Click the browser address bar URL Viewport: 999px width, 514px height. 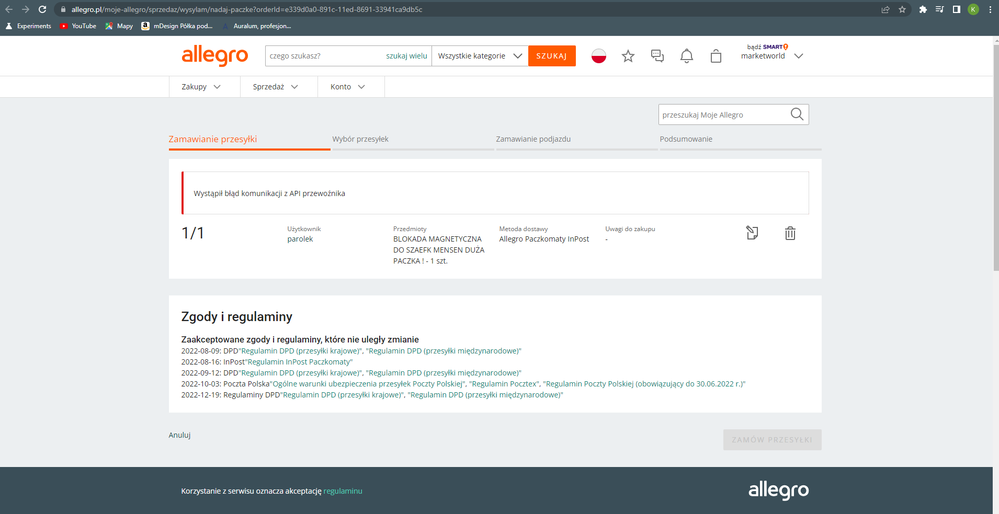(x=245, y=10)
